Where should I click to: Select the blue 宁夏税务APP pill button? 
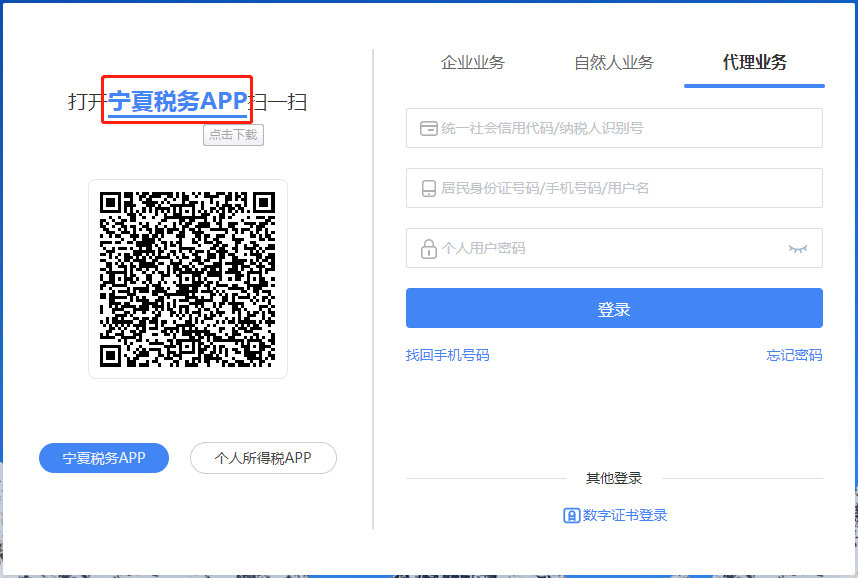pyautogui.click(x=104, y=458)
